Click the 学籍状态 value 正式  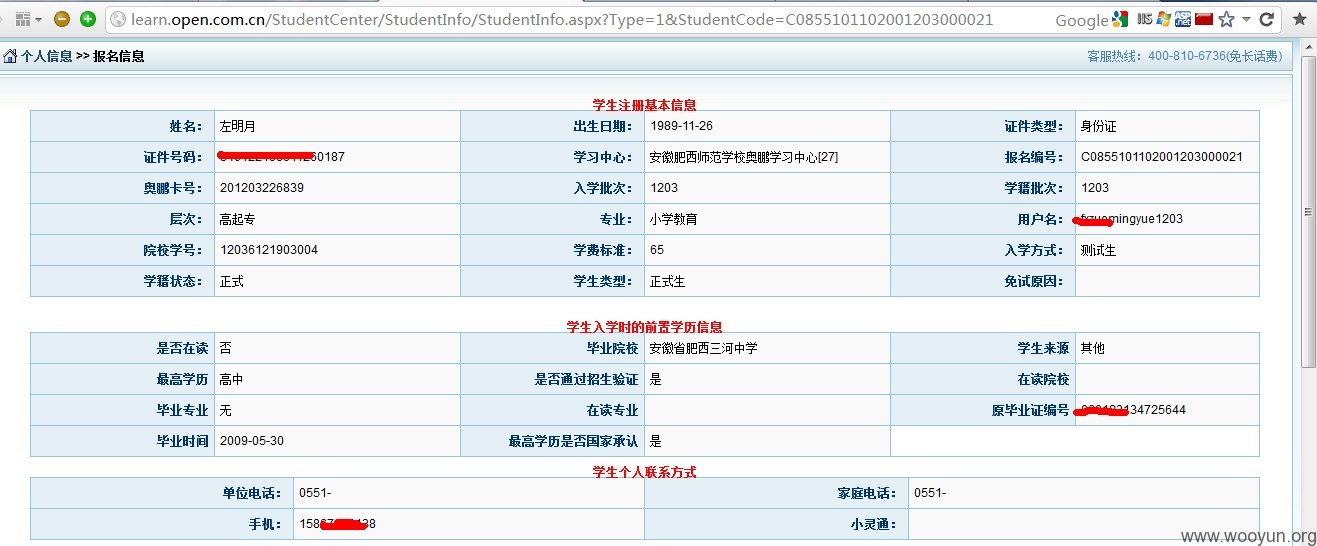click(231, 281)
